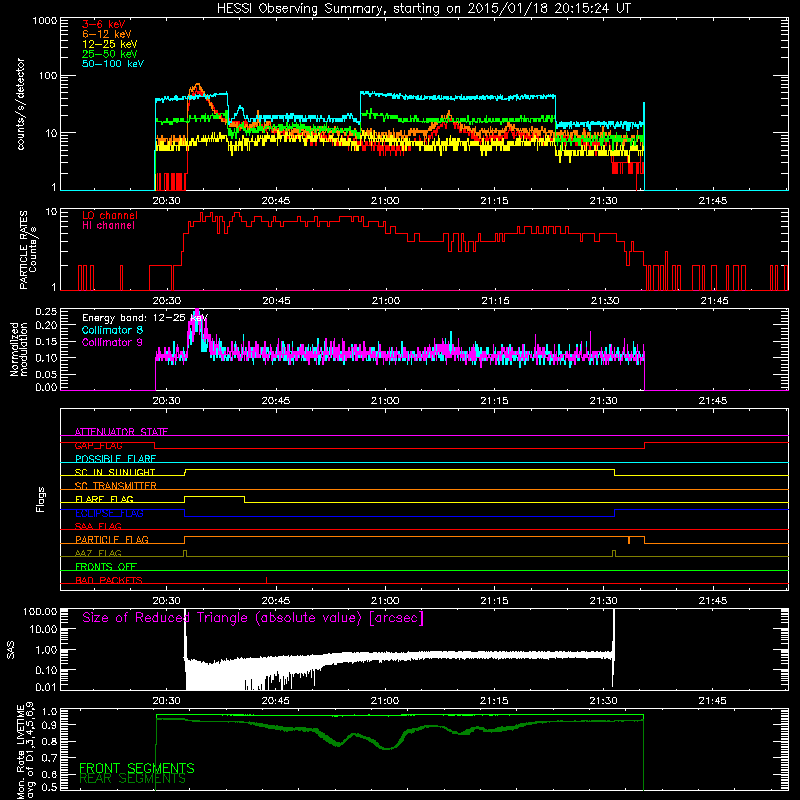Click the 'SC_TRANSMITTER' flag label
This screenshot has height=800, width=800.
(116, 486)
